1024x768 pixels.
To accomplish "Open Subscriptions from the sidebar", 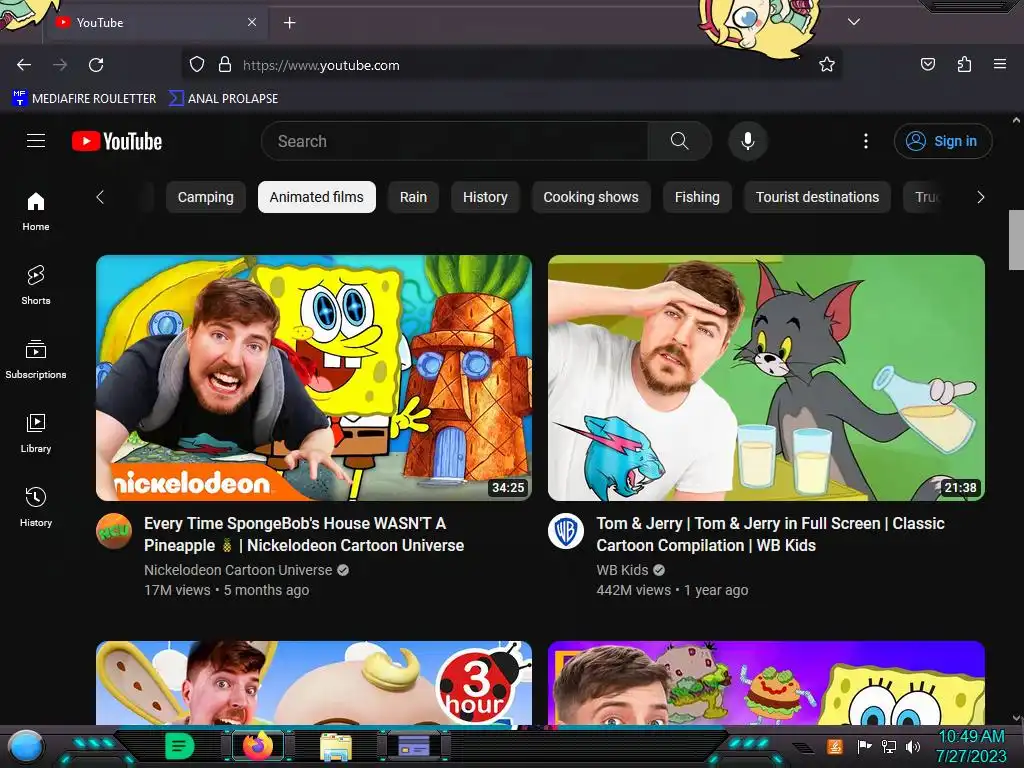I will pos(36,359).
